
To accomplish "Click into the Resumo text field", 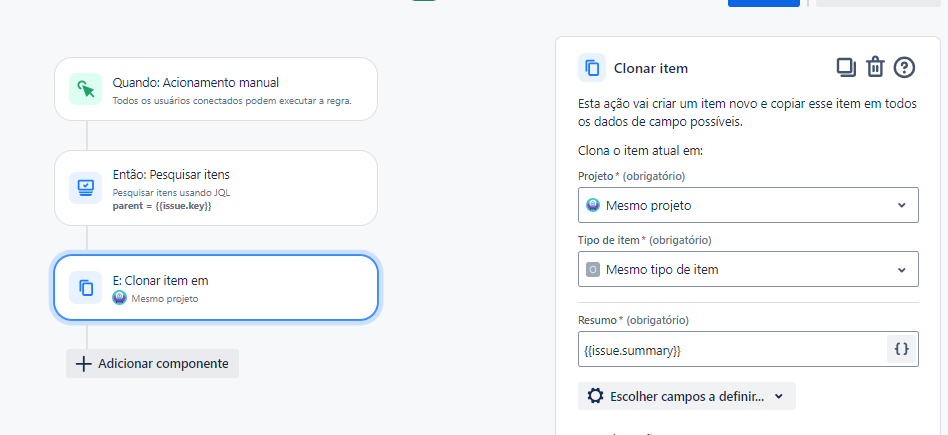I will [730, 350].
